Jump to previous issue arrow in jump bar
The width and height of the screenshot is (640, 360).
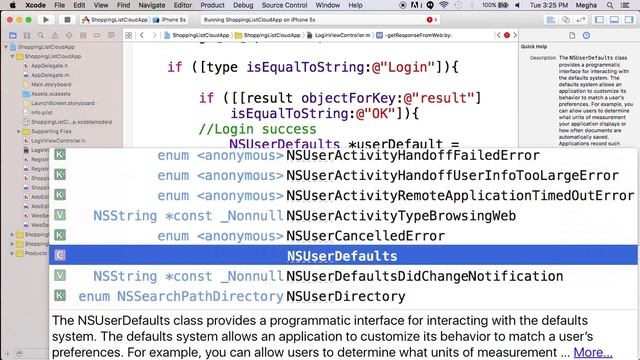(x=498, y=36)
